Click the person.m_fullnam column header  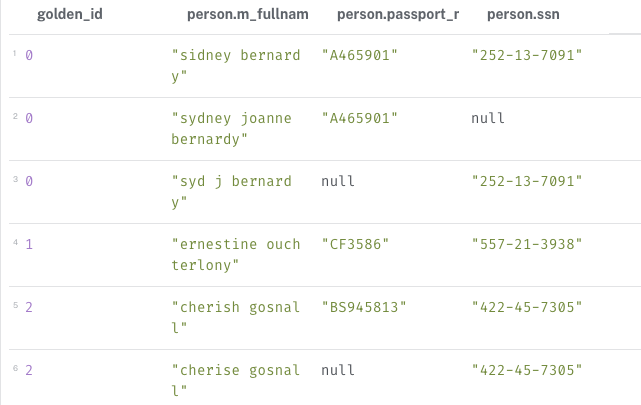pyautogui.click(x=247, y=16)
